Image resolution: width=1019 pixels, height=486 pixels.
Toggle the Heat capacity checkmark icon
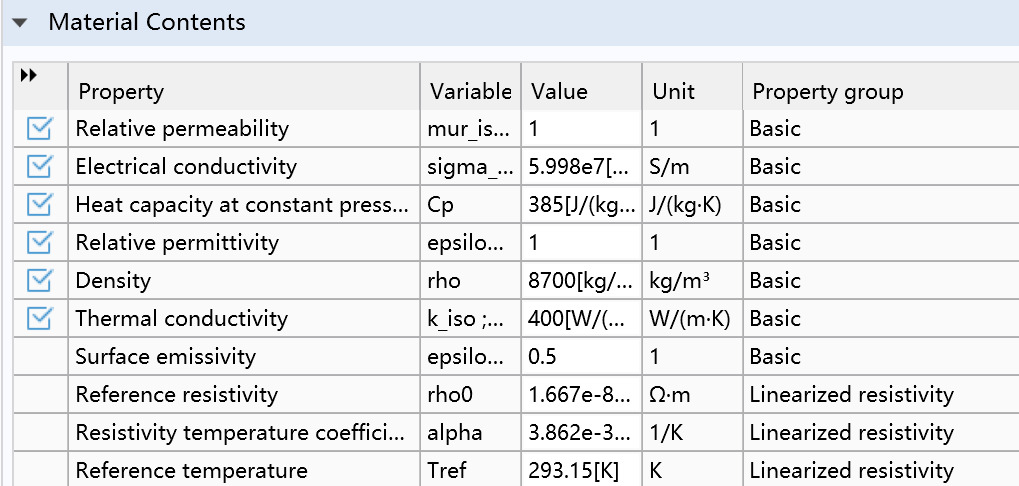click(39, 205)
